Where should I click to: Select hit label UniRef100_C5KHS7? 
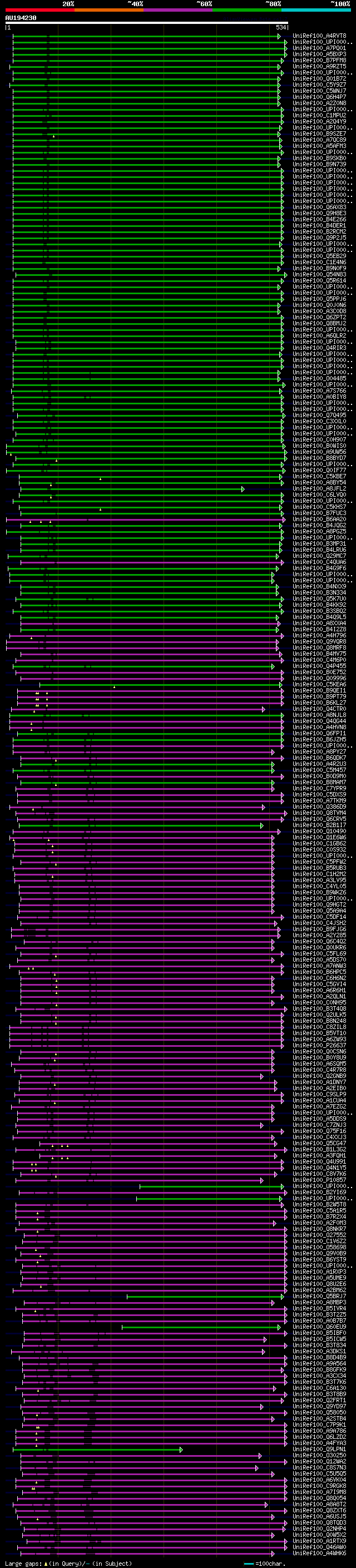point(319,507)
